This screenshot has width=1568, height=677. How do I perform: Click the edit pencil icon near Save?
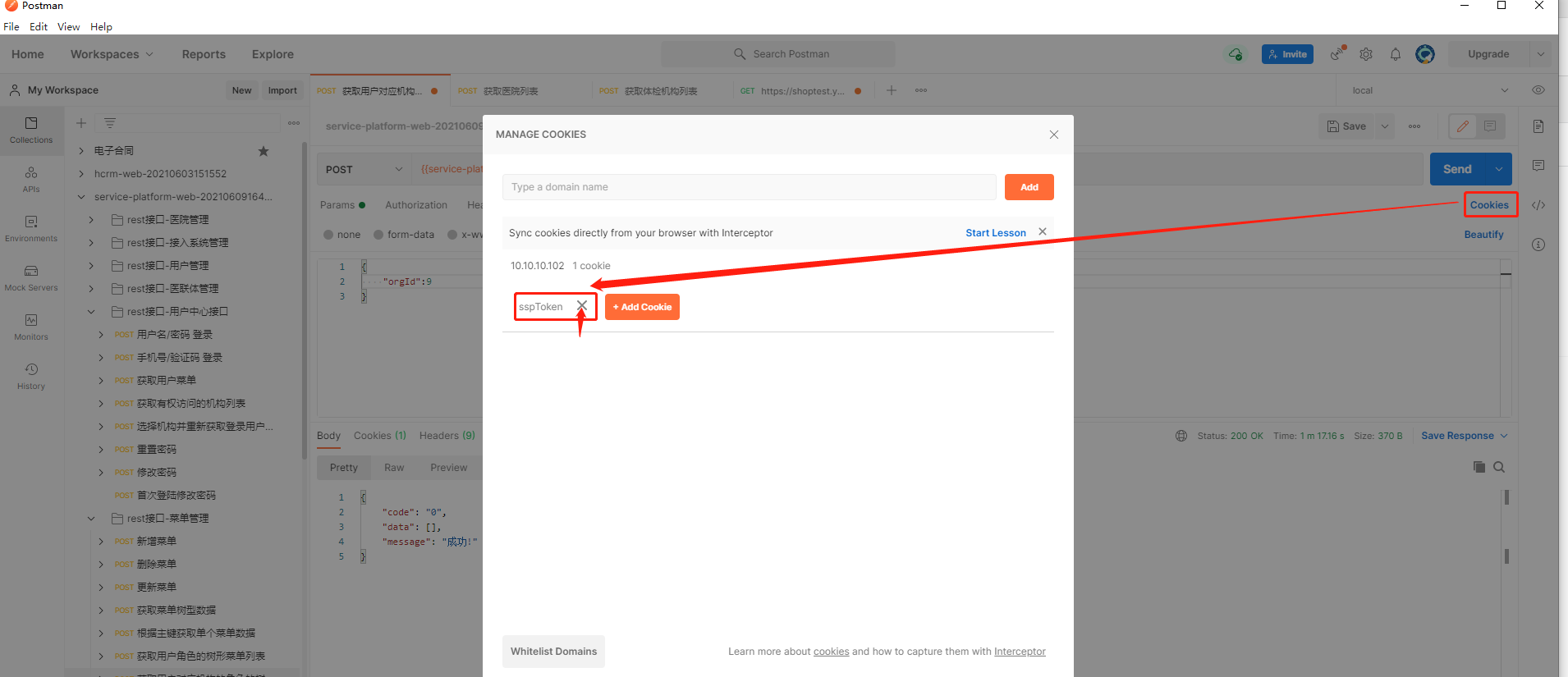(1463, 126)
